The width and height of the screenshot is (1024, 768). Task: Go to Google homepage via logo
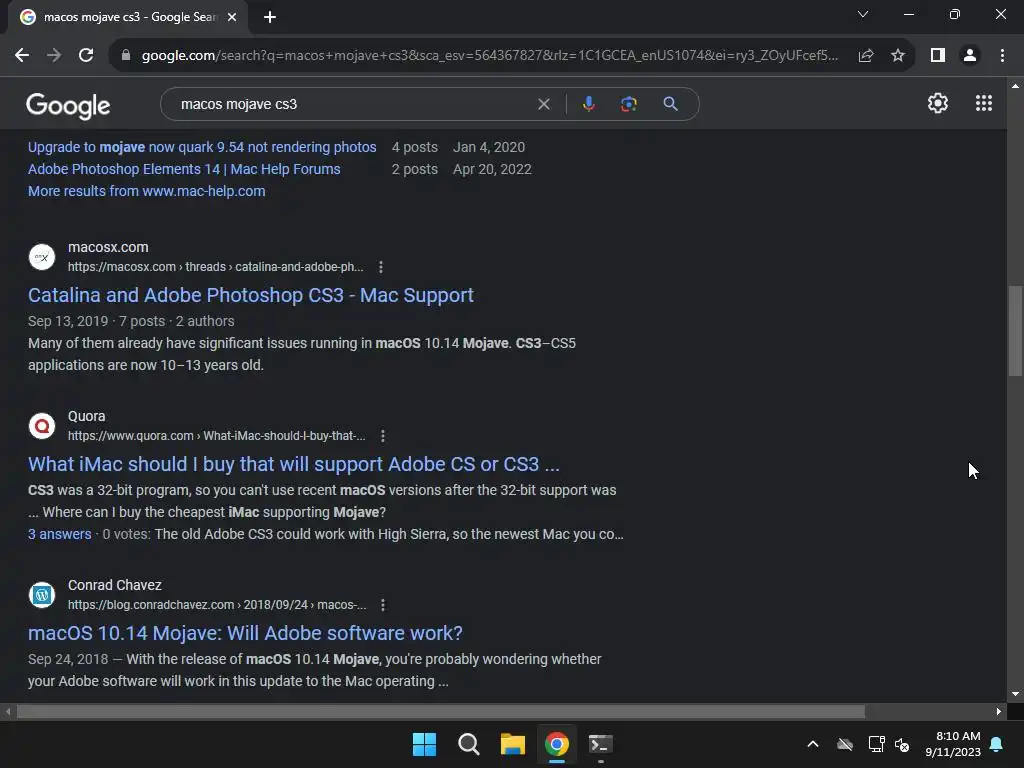(68, 104)
